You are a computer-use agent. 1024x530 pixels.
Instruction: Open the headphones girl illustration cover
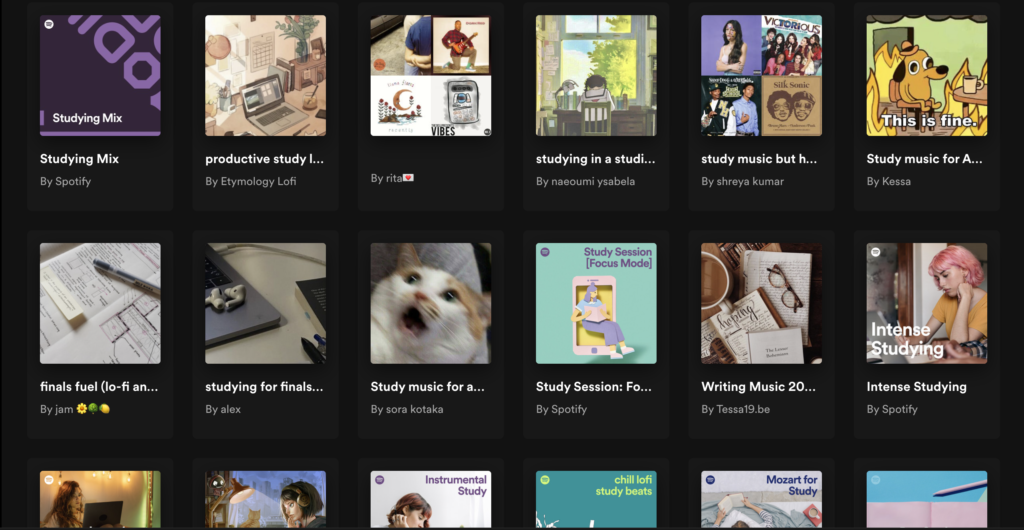(x=265, y=500)
